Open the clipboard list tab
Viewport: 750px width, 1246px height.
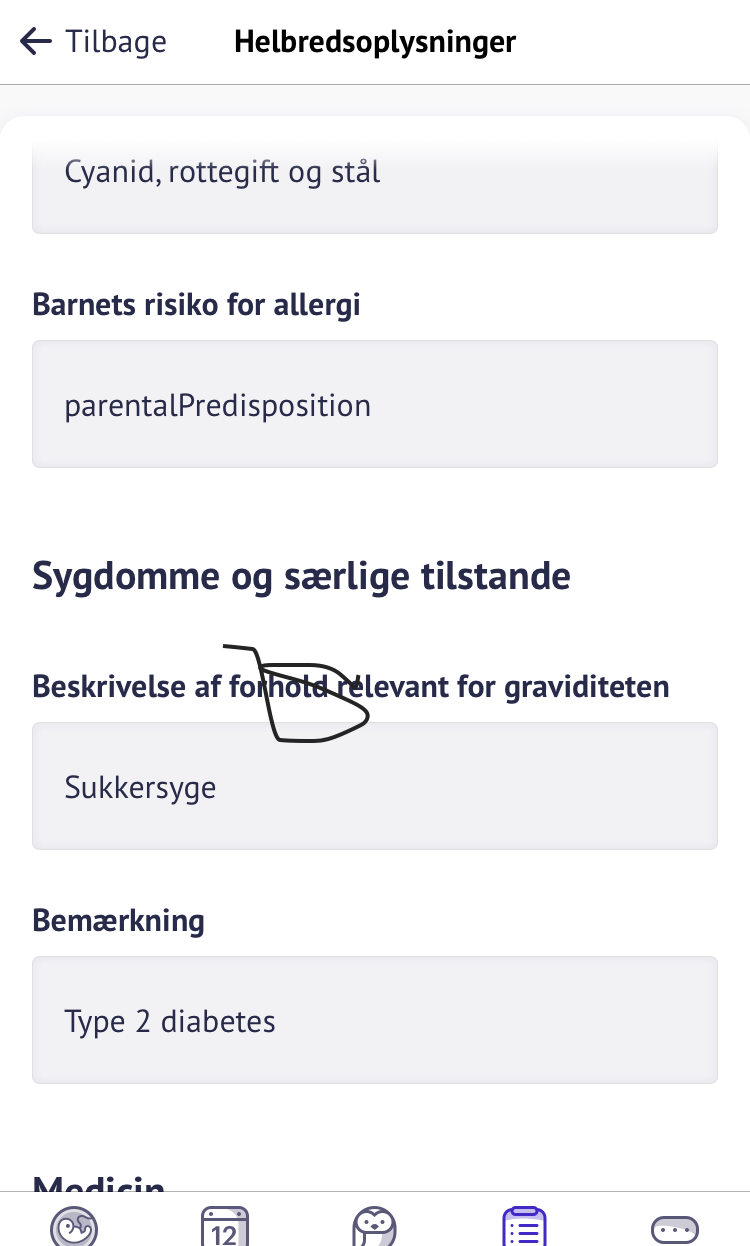point(524,1226)
